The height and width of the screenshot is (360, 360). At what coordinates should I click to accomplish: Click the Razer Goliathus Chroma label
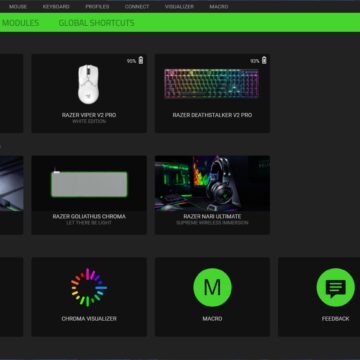(89, 216)
